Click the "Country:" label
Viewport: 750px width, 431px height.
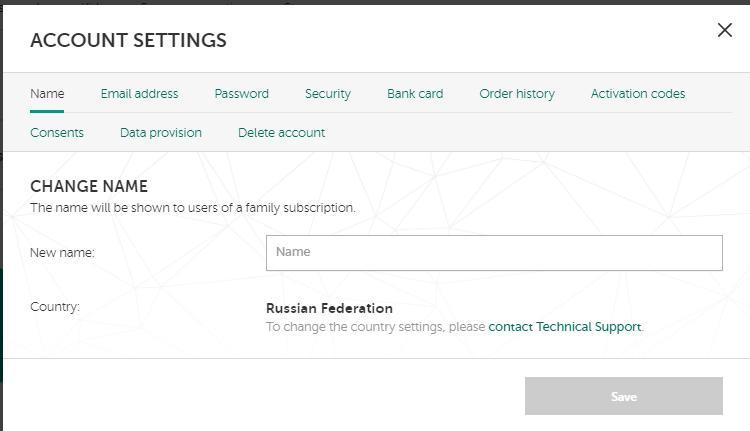tap(55, 307)
